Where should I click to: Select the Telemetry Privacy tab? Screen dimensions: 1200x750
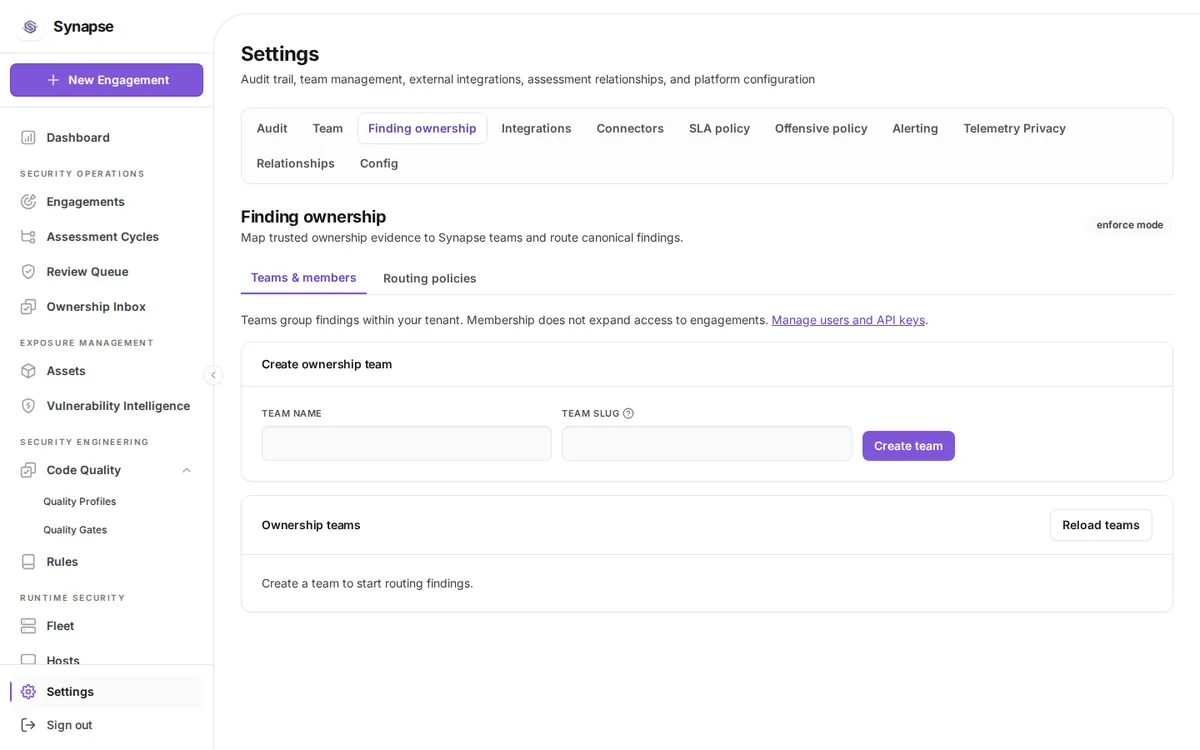coord(1014,128)
